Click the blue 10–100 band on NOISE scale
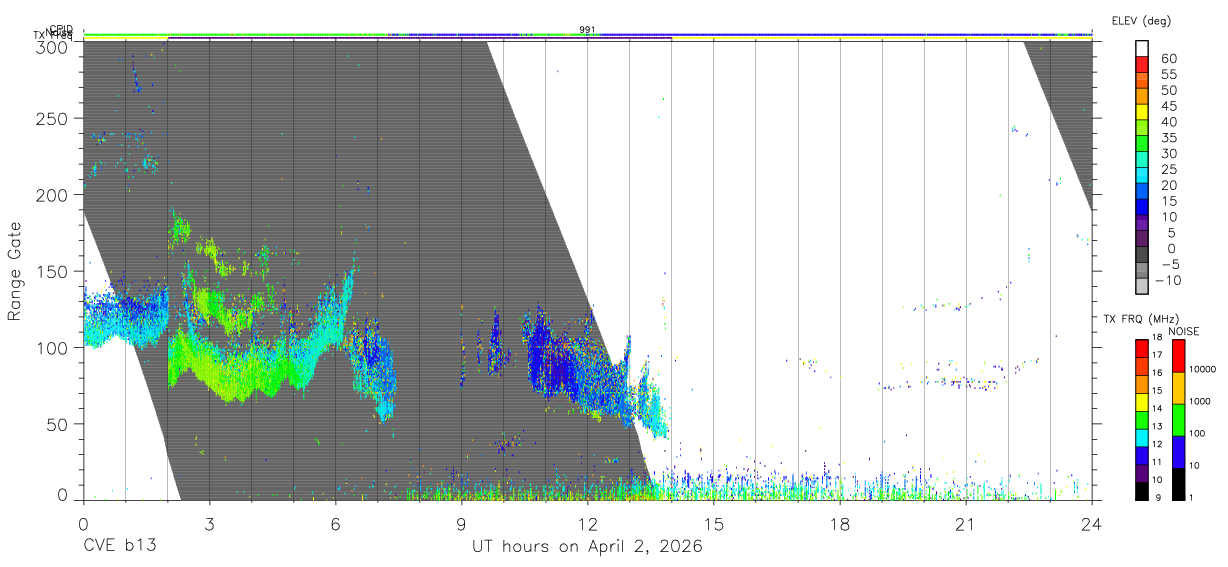The image size is (1228, 567). (1178, 451)
